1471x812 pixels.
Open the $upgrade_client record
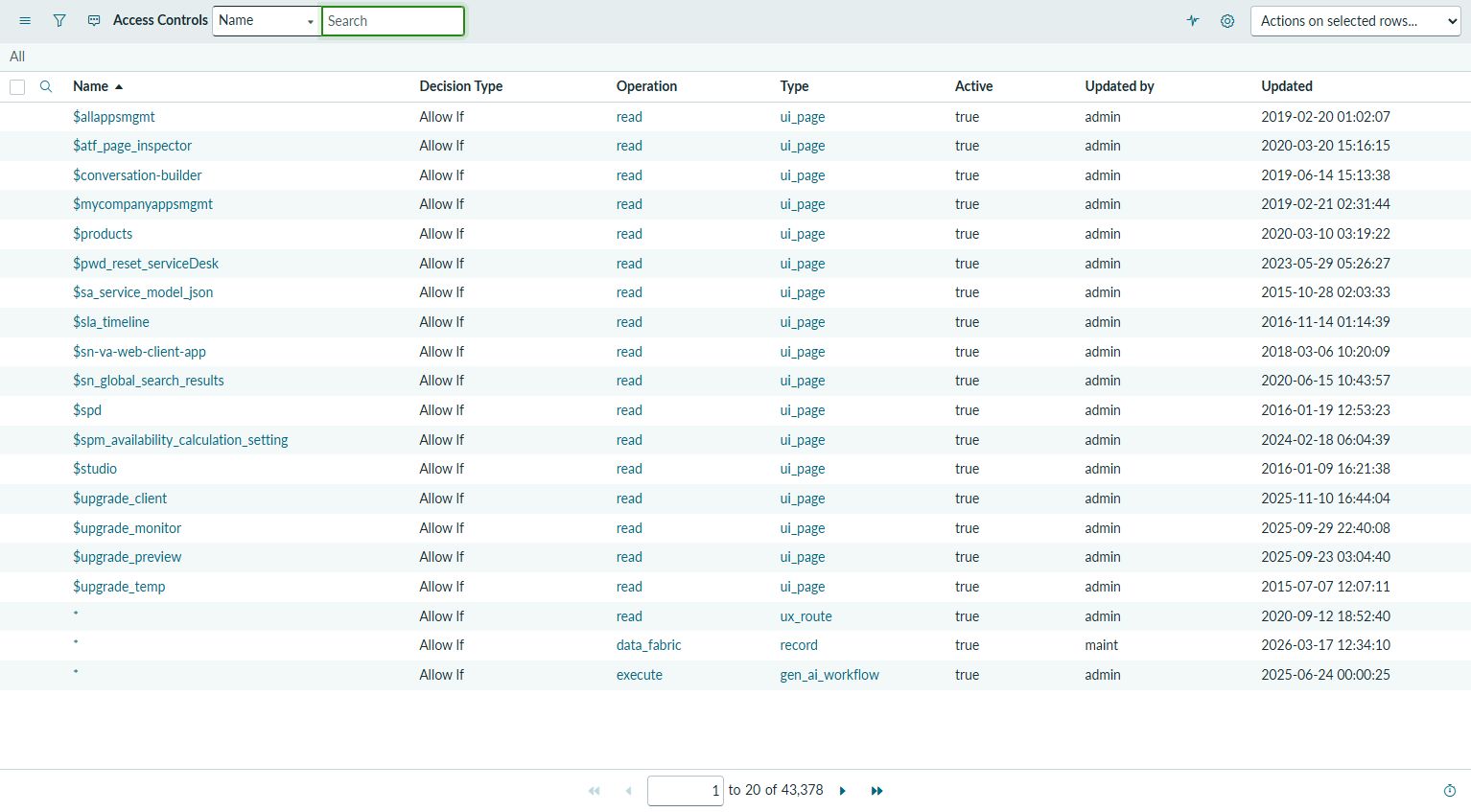(120, 499)
